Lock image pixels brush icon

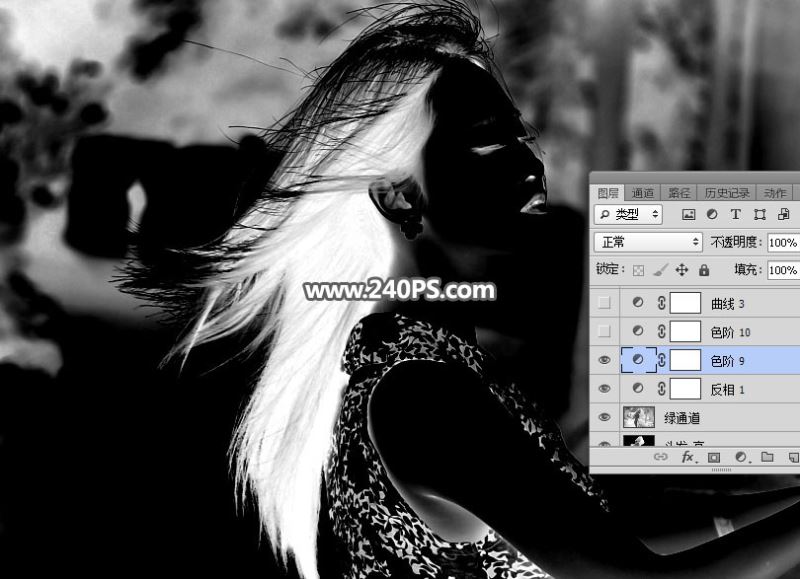[x=660, y=270]
